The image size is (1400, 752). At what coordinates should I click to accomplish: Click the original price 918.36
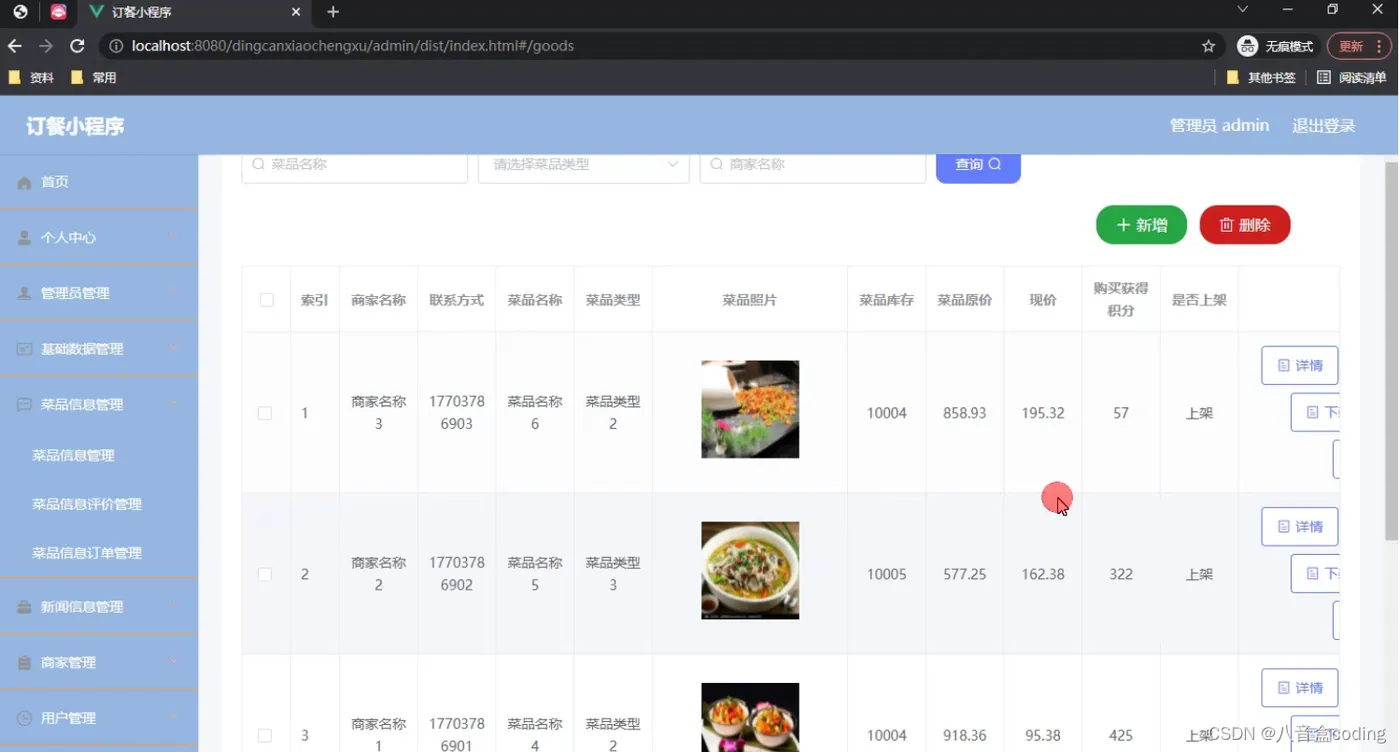click(x=965, y=735)
